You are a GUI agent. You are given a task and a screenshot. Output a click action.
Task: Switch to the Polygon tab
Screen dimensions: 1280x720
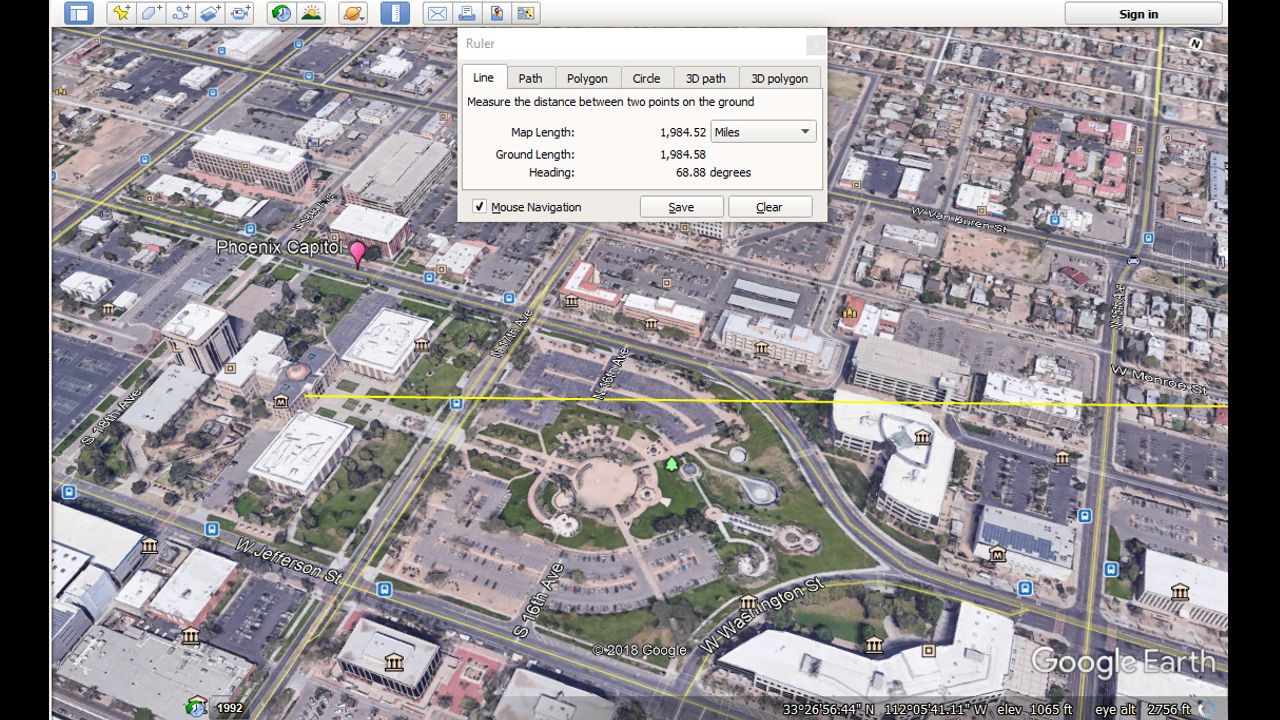coord(587,78)
